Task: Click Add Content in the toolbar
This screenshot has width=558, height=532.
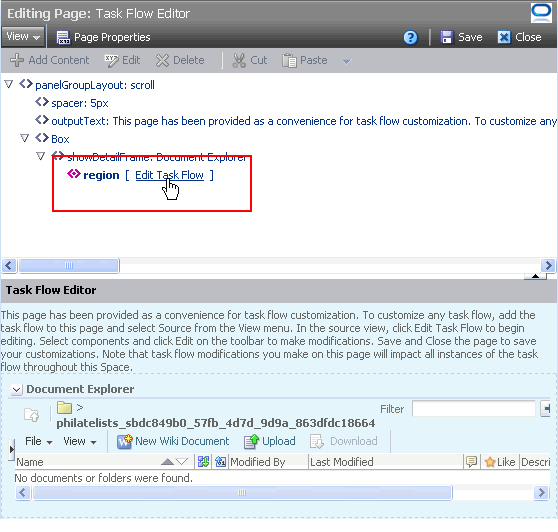Action: 50,60
